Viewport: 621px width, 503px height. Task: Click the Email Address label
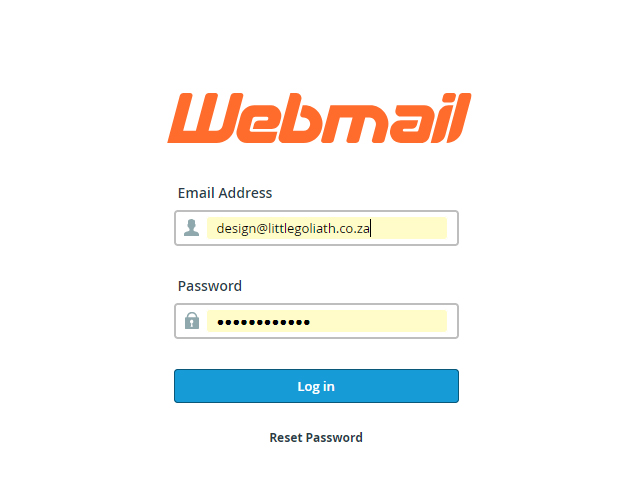[225, 193]
